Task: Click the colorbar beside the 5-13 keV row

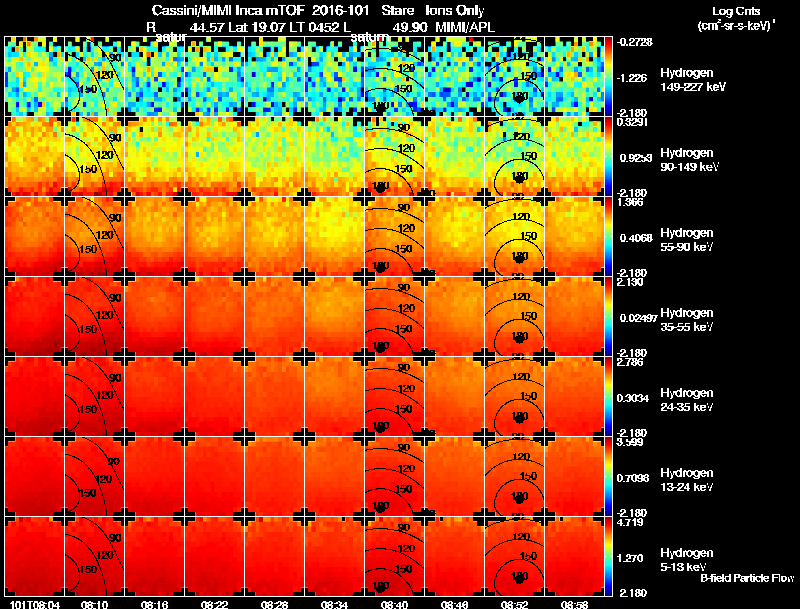Action: (x=608, y=557)
